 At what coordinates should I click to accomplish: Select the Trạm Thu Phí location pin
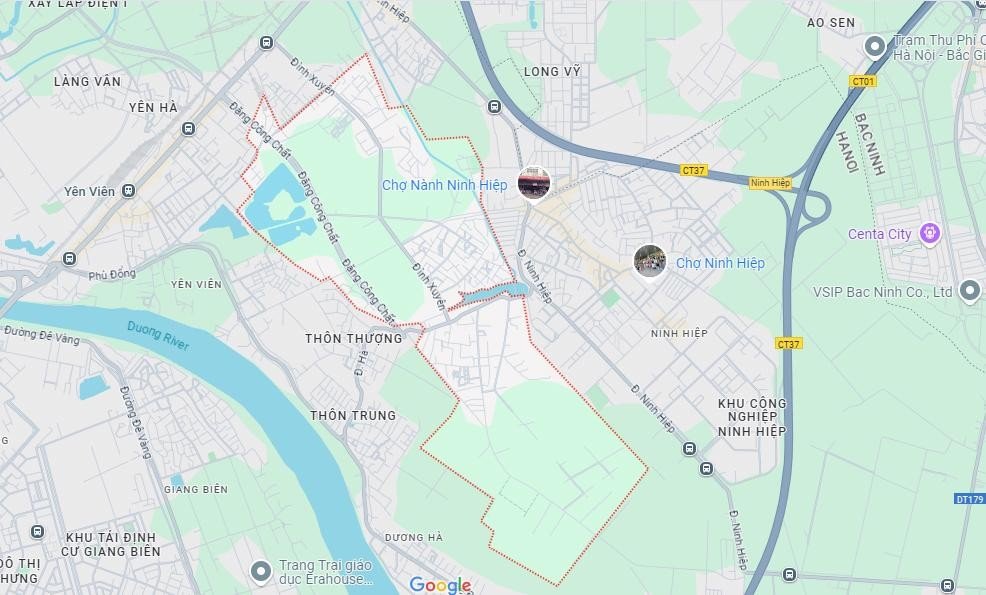(x=874, y=47)
